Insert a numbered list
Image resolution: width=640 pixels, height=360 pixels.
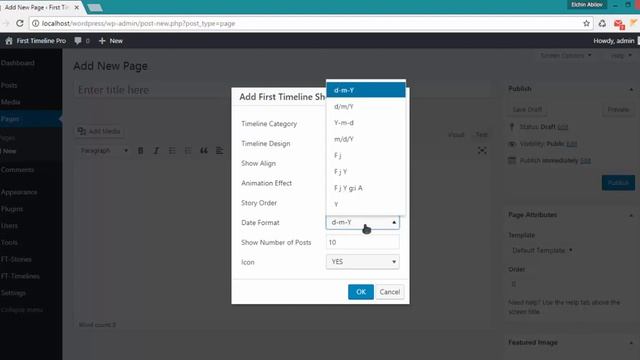(x=188, y=151)
